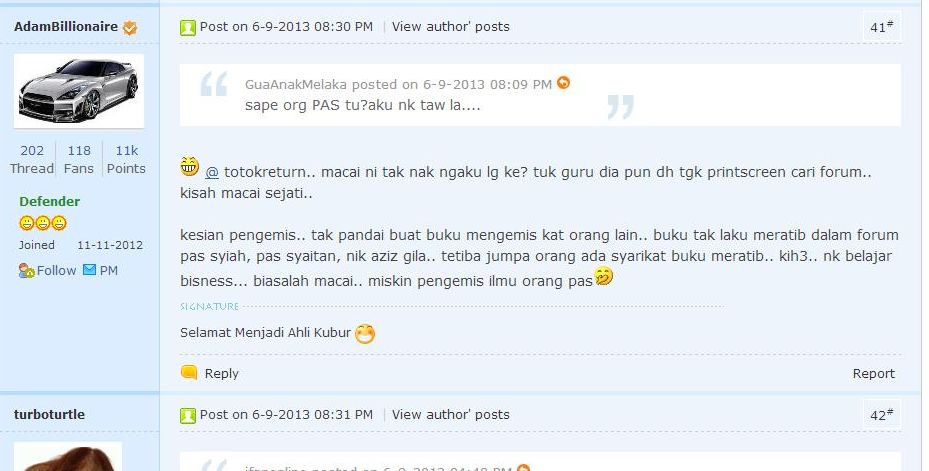
Task: View author's posts for post 42
Action: [450, 415]
